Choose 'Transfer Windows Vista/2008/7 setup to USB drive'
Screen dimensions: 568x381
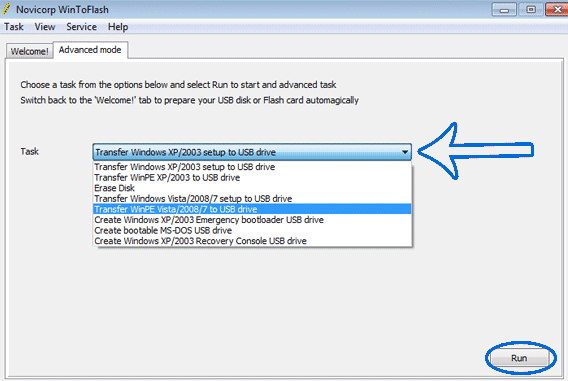point(252,198)
